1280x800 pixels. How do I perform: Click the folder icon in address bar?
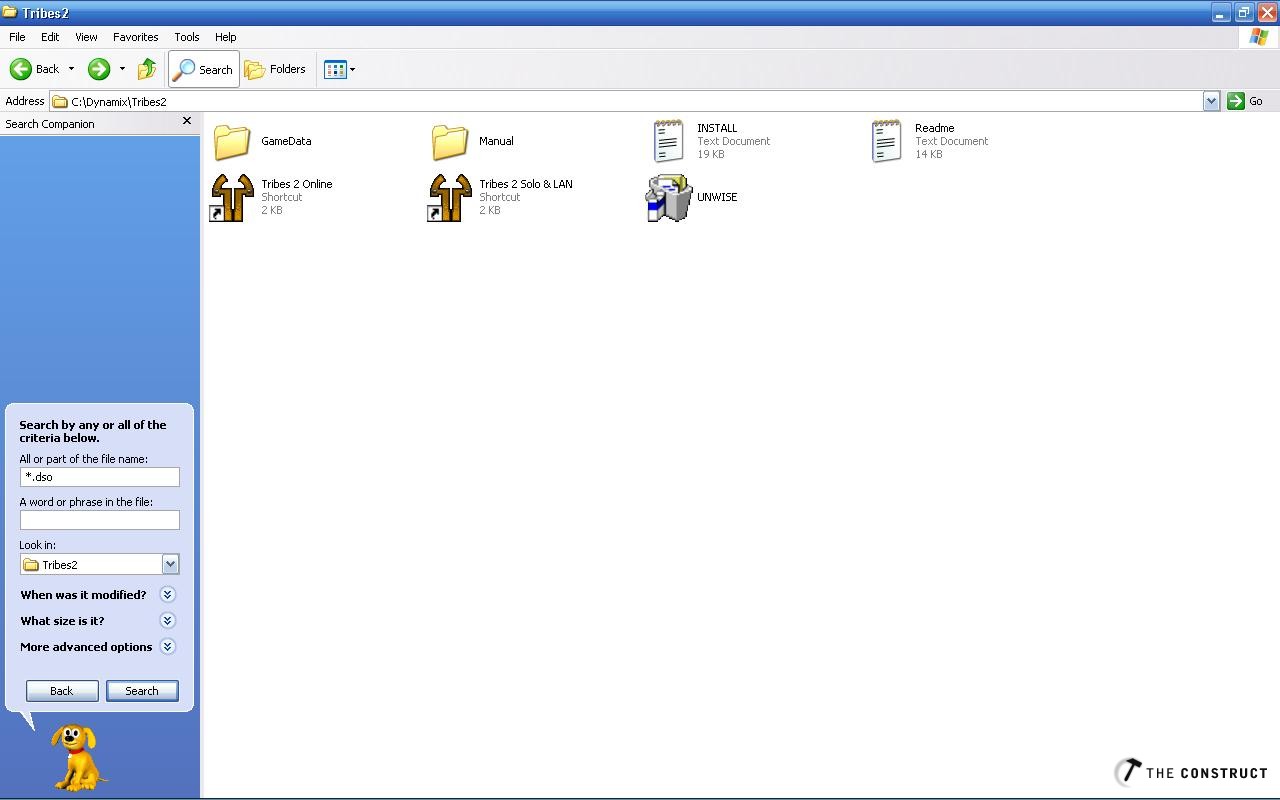(60, 101)
